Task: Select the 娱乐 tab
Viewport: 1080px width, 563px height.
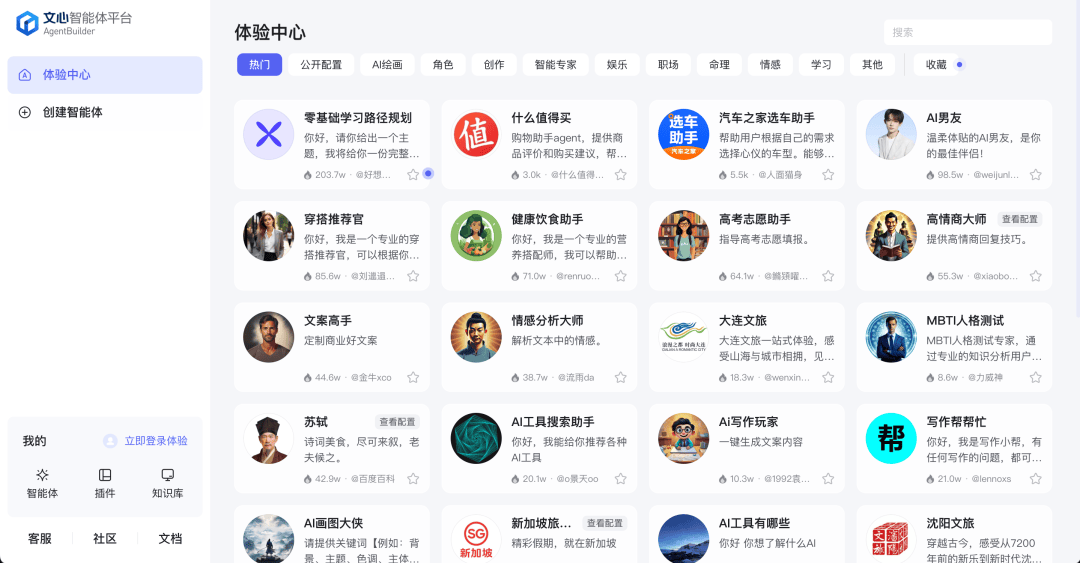Action: [617, 64]
